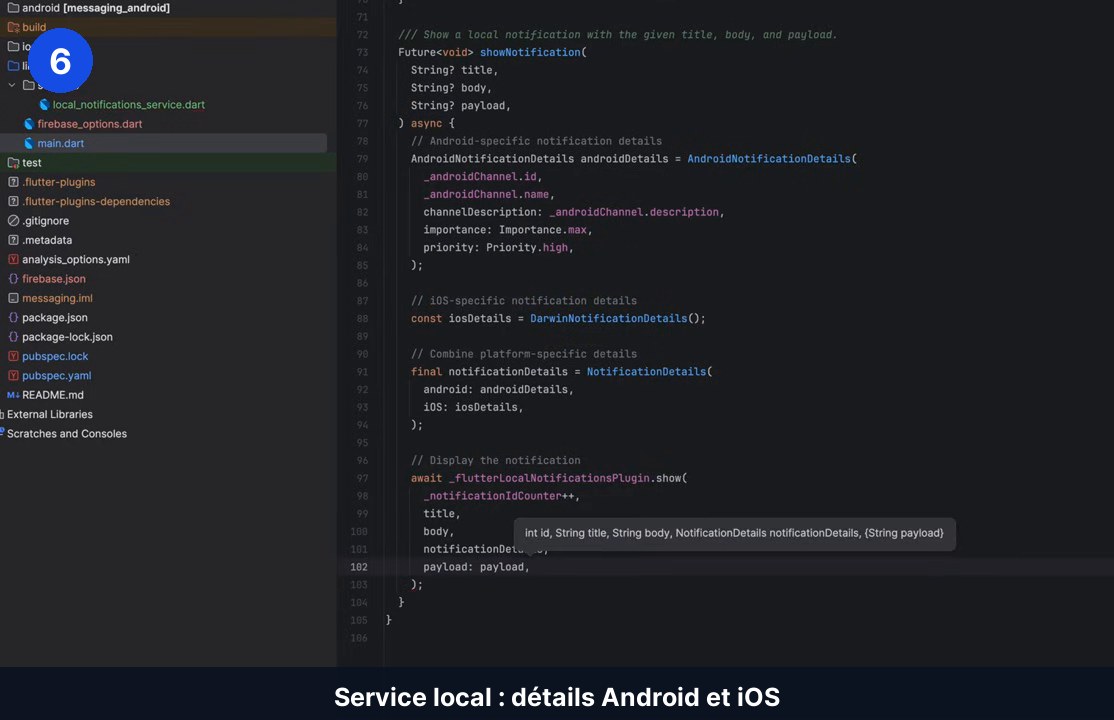The image size is (1114, 720).
Task: Click NotificationDetails( constructor on line 91
Action: tap(649, 372)
